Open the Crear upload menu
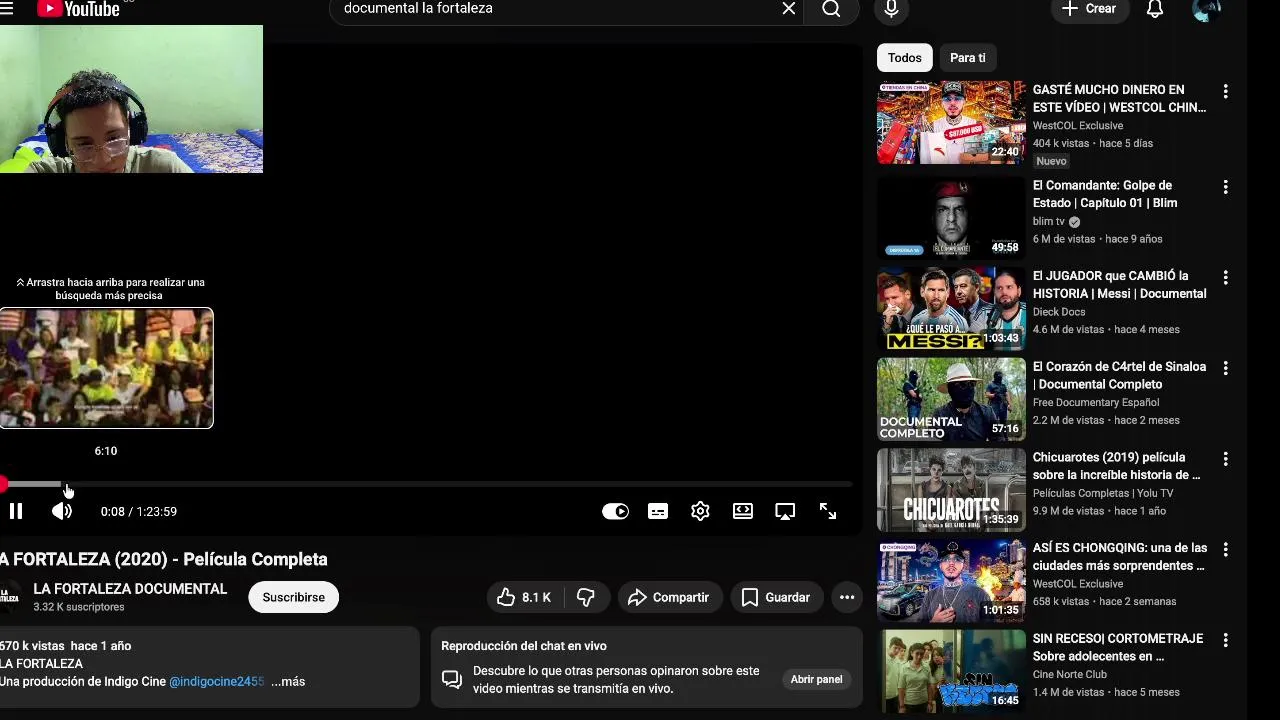Image resolution: width=1280 pixels, height=720 pixels. [x=1089, y=9]
